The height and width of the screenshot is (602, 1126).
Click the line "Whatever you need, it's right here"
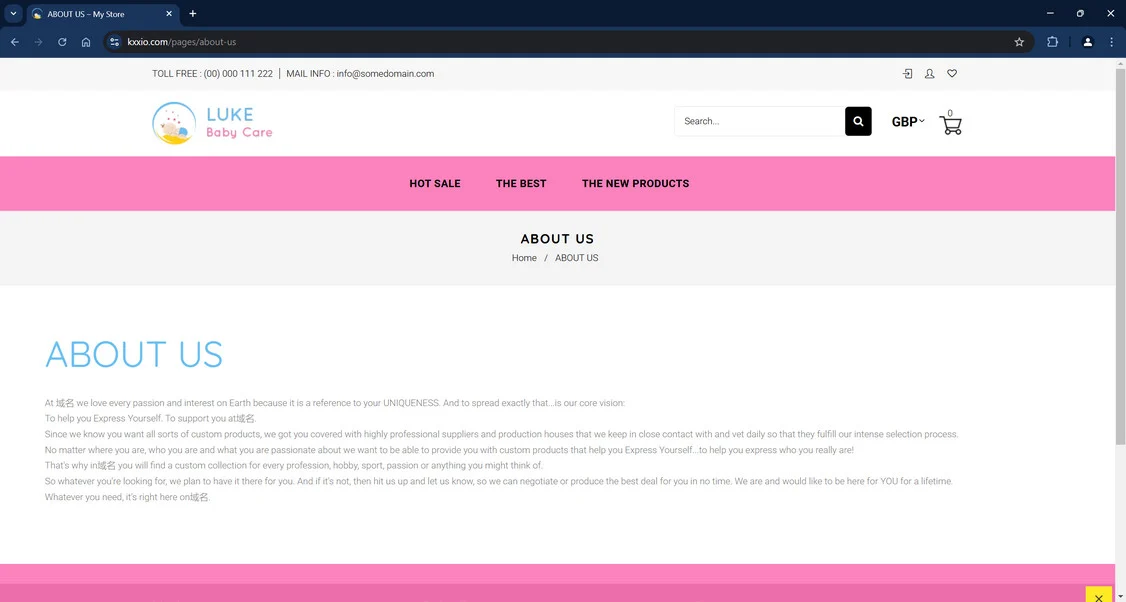(128, 497)
